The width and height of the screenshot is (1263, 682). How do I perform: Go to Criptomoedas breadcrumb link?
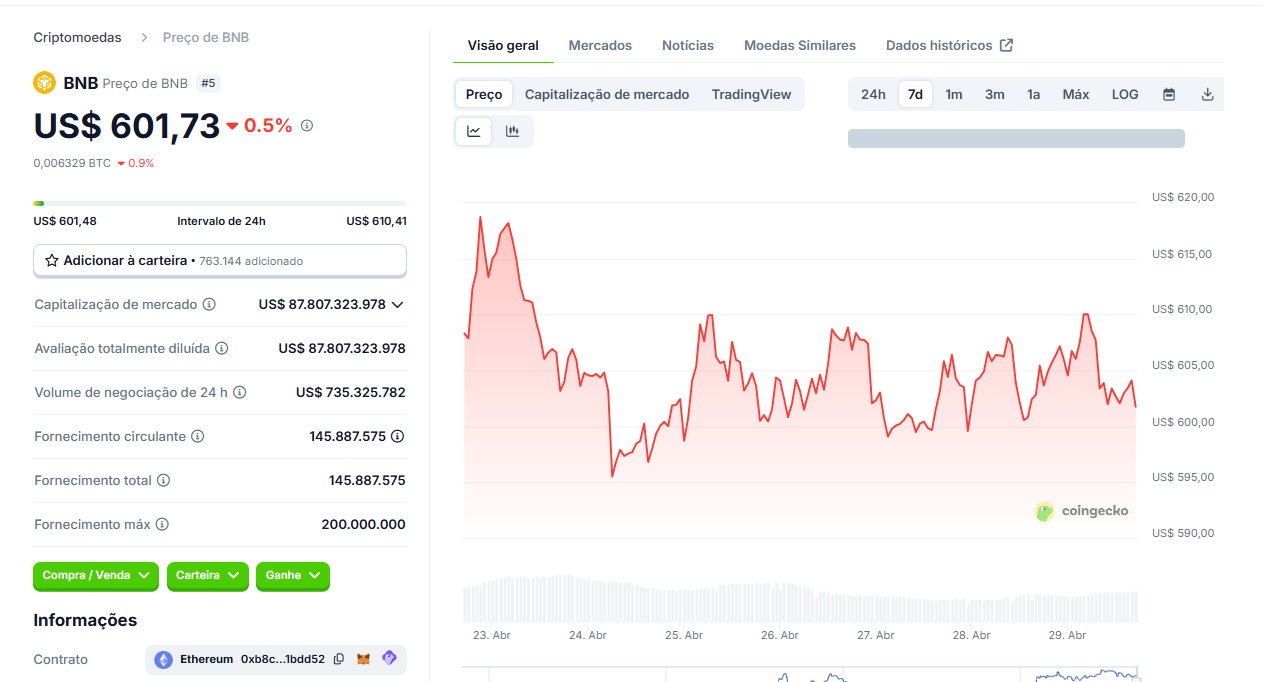point(77,37)
